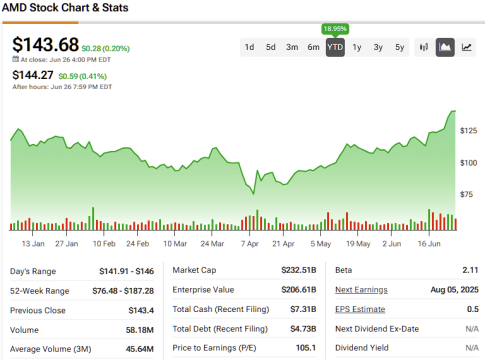
Task: Show the 1y price history
Action: (357, 47)
